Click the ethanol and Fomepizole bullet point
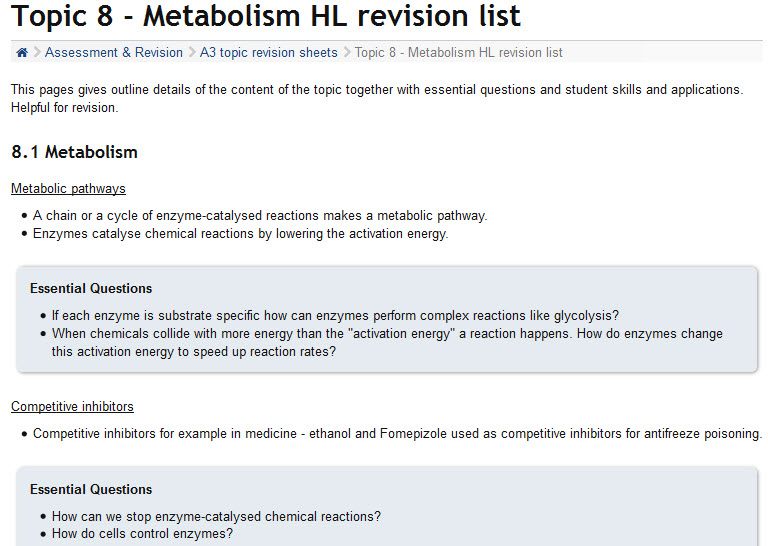Screen dimensions: 768x546 pyautogui.click(x=397, y=434)
